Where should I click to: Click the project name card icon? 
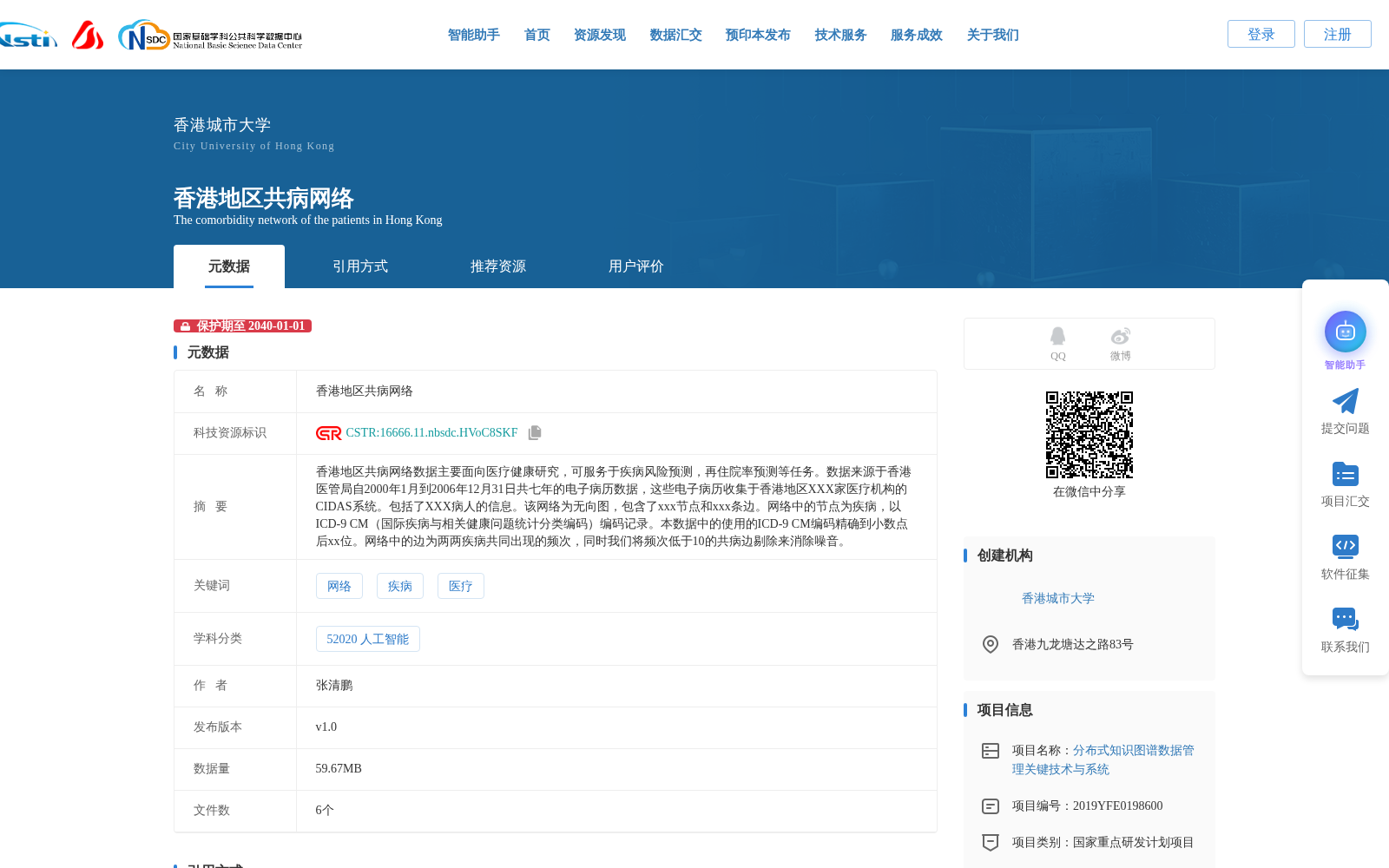(990, 751)
